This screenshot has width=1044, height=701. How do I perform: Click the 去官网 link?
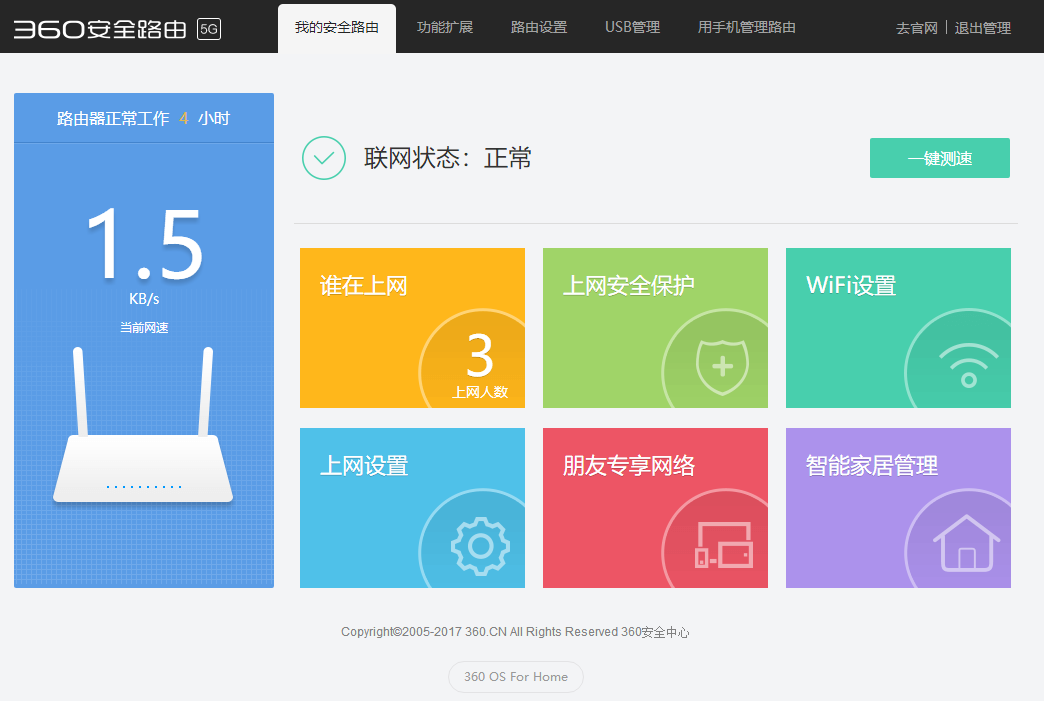coord(916,28)
